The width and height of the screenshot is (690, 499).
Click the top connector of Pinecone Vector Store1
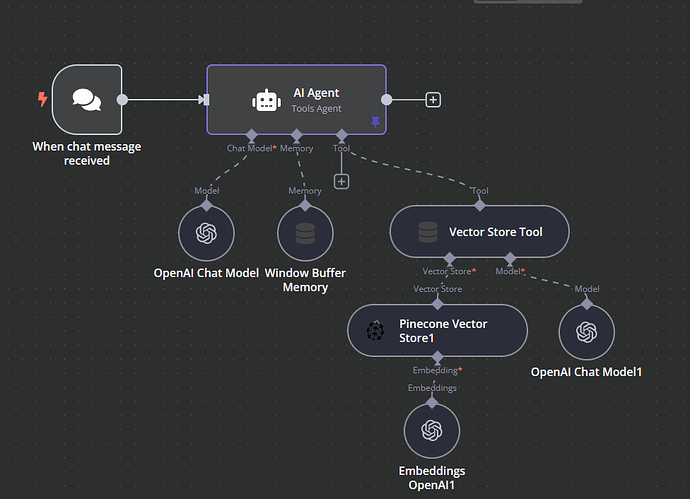click(437, 304)
